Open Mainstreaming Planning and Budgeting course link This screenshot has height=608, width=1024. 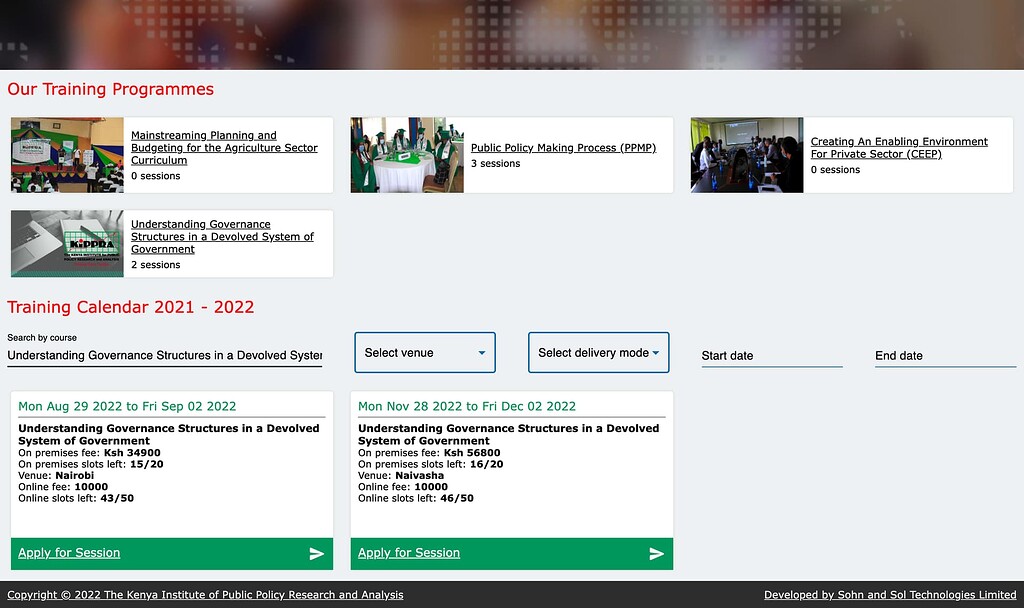click(224, 147)
